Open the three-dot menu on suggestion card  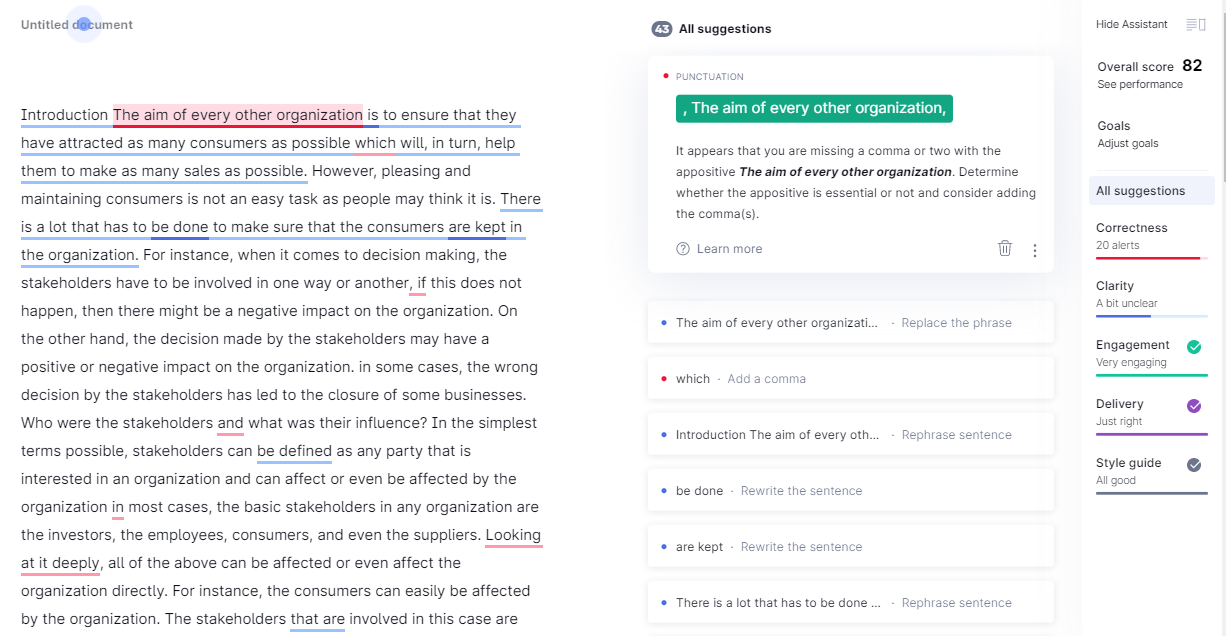tap(1035, 250)
